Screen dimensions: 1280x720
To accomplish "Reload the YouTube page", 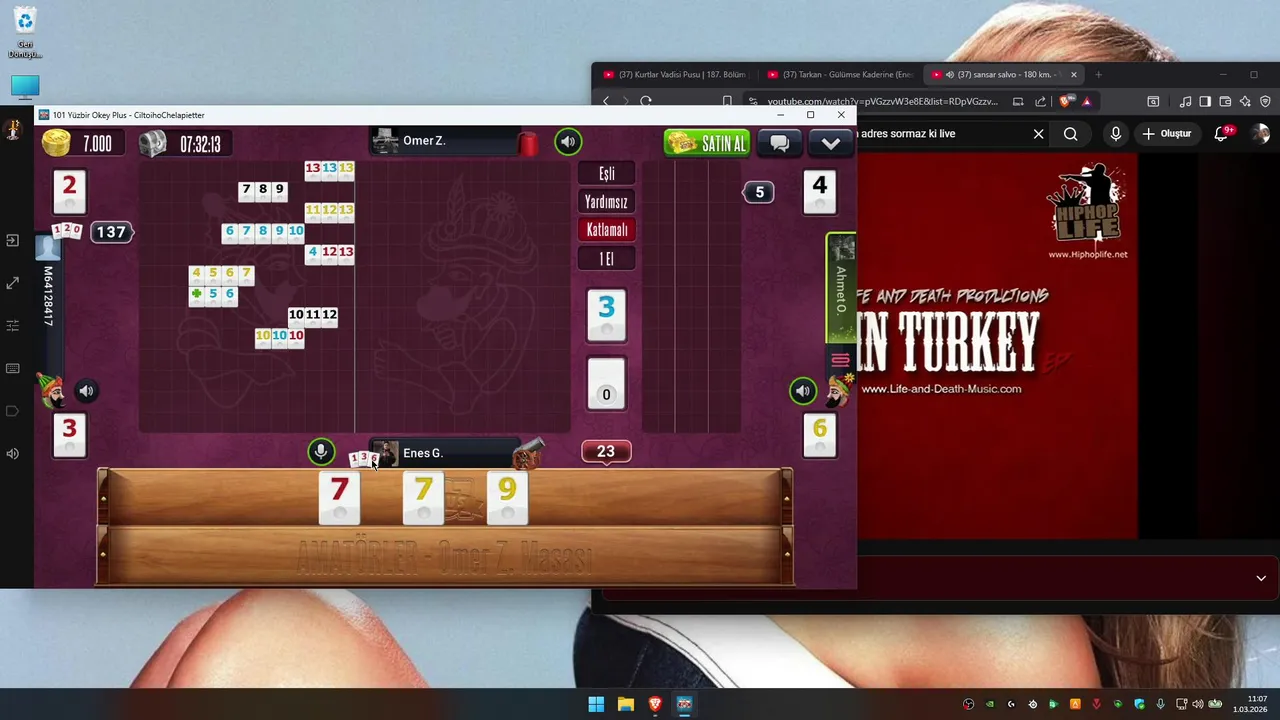I will click(x=646, y=101).
